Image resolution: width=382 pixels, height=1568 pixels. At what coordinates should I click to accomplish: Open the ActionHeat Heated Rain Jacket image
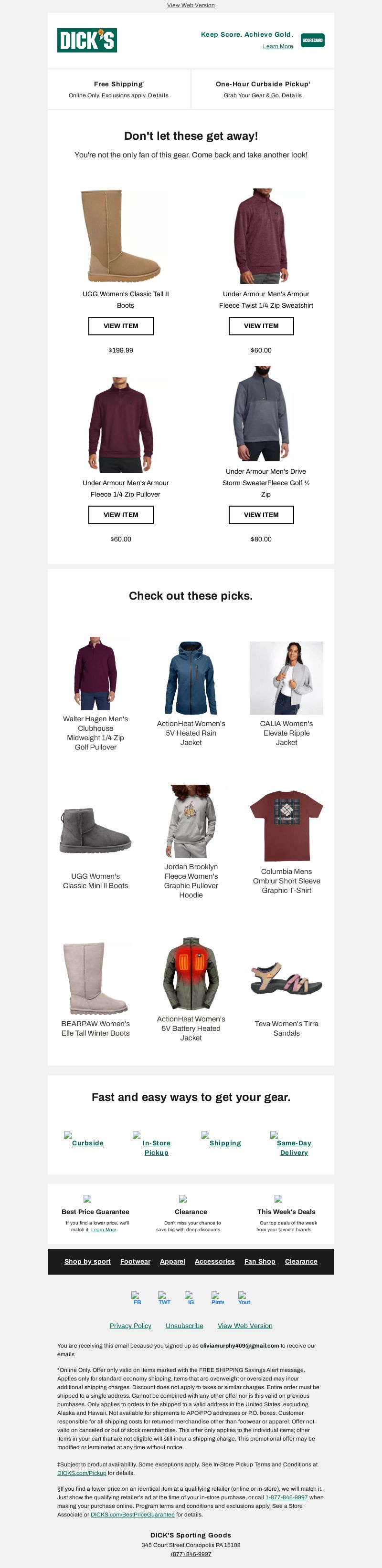click(x=191, y=678)
